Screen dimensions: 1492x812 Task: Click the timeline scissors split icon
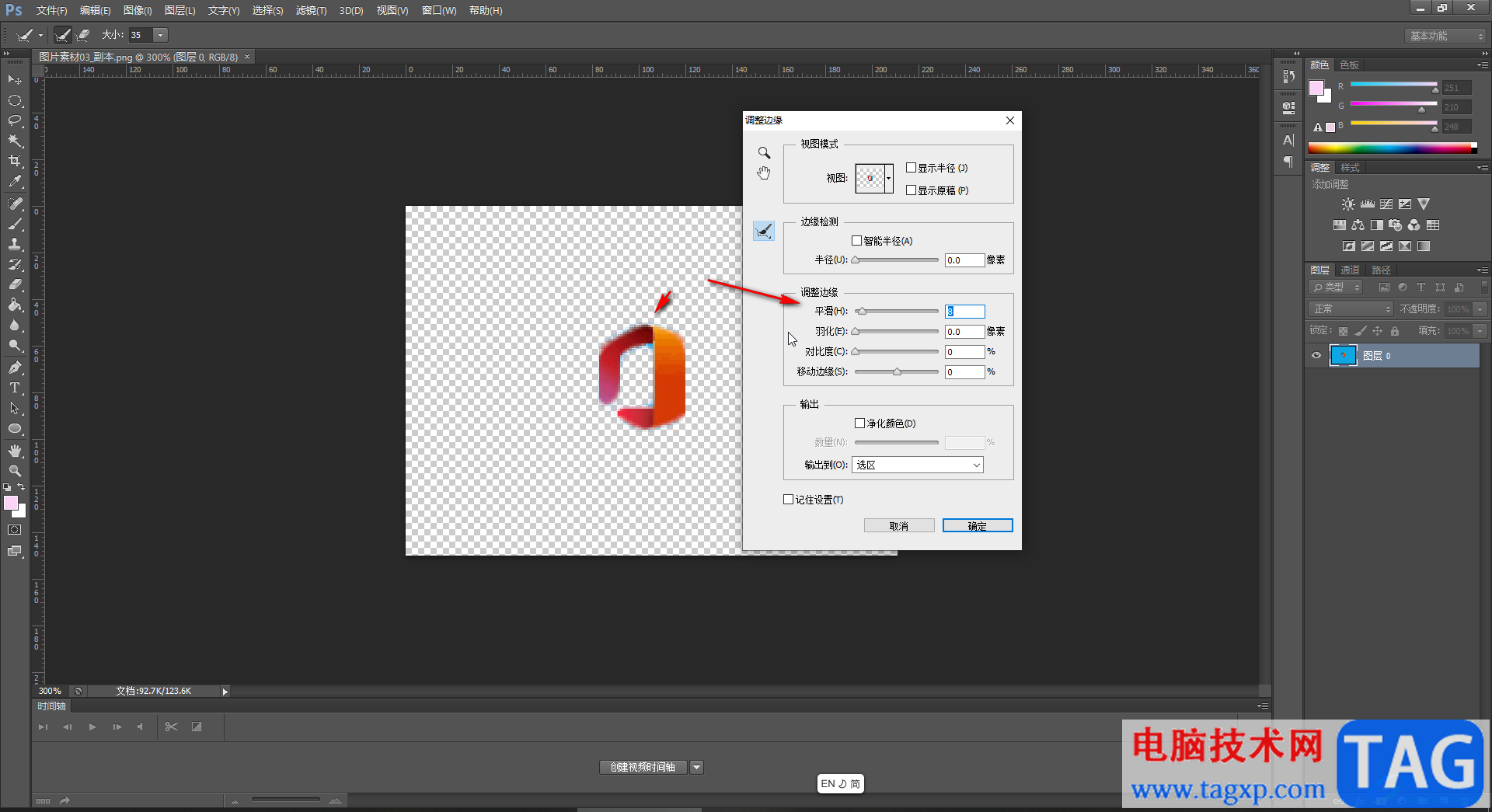coord(172,727)
